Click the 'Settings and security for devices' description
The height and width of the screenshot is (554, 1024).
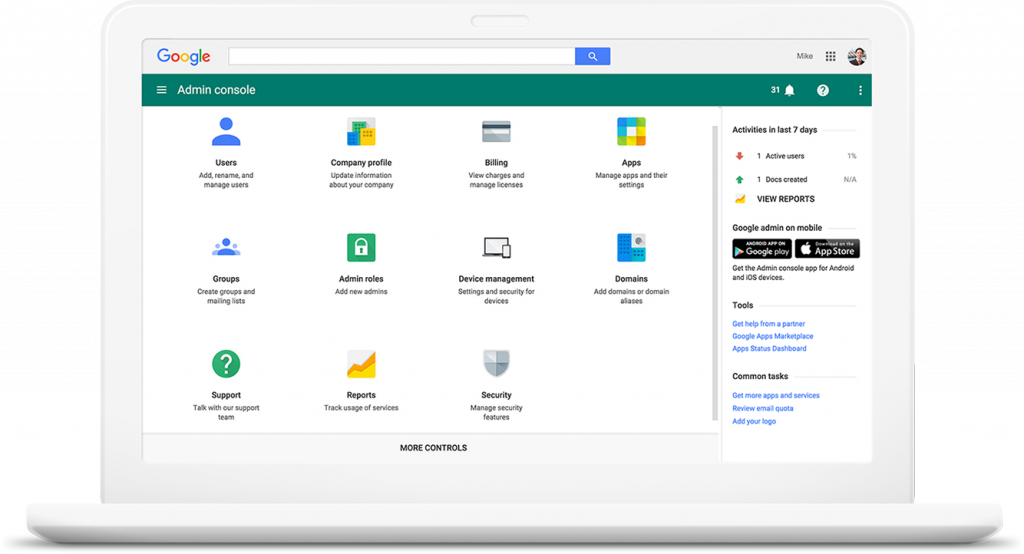tap(496, 297)
